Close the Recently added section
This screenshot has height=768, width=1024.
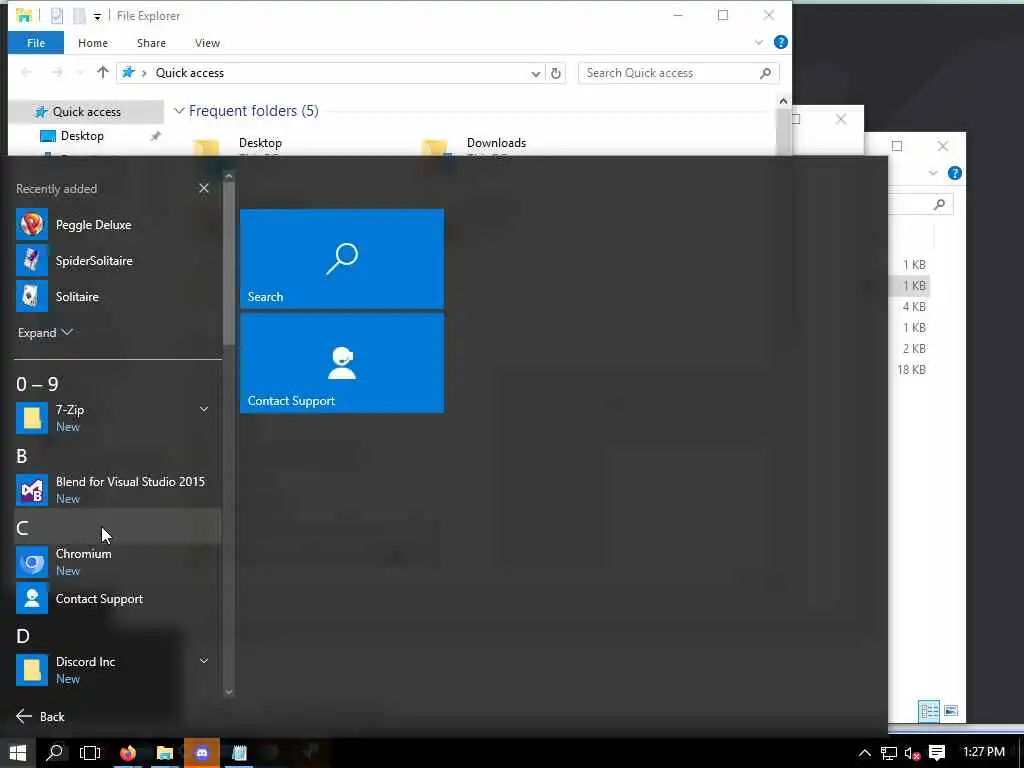[204, 188]
